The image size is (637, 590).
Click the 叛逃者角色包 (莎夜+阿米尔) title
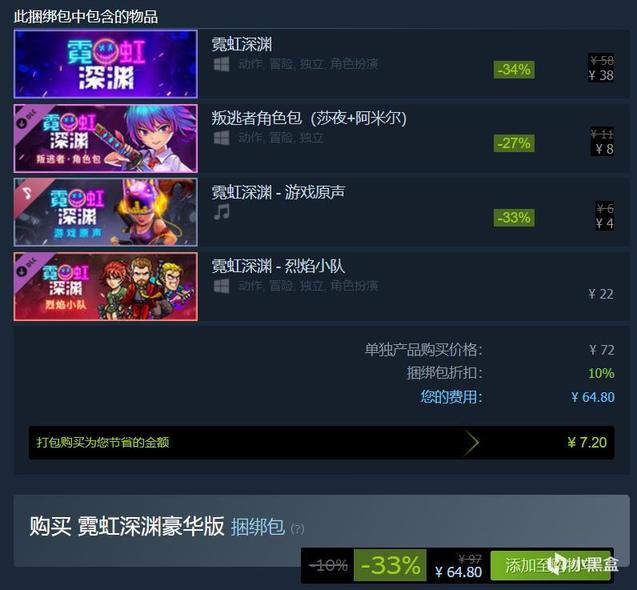click(x=309, y=118)
